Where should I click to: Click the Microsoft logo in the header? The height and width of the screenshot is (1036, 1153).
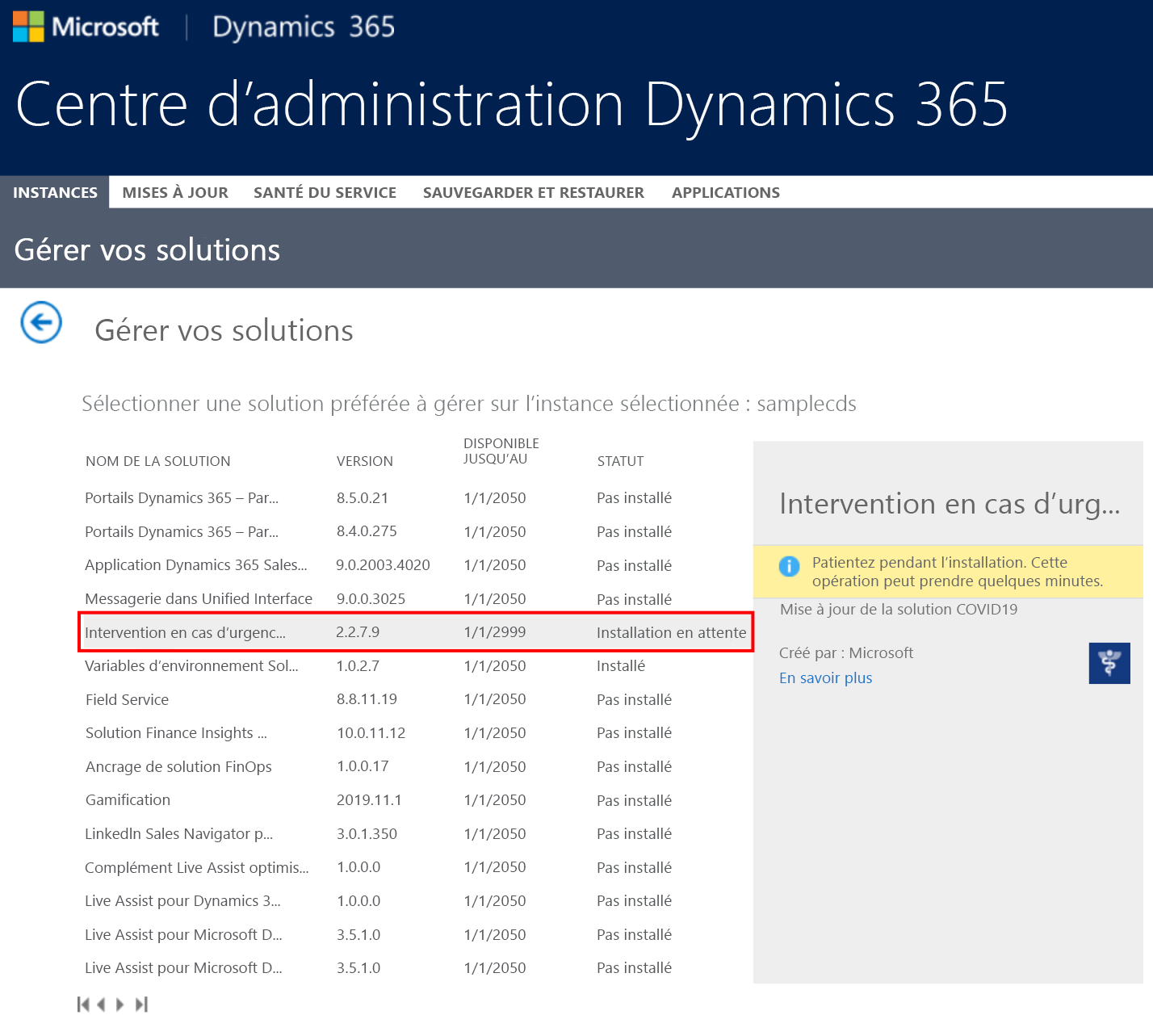(x=86, y=27)
